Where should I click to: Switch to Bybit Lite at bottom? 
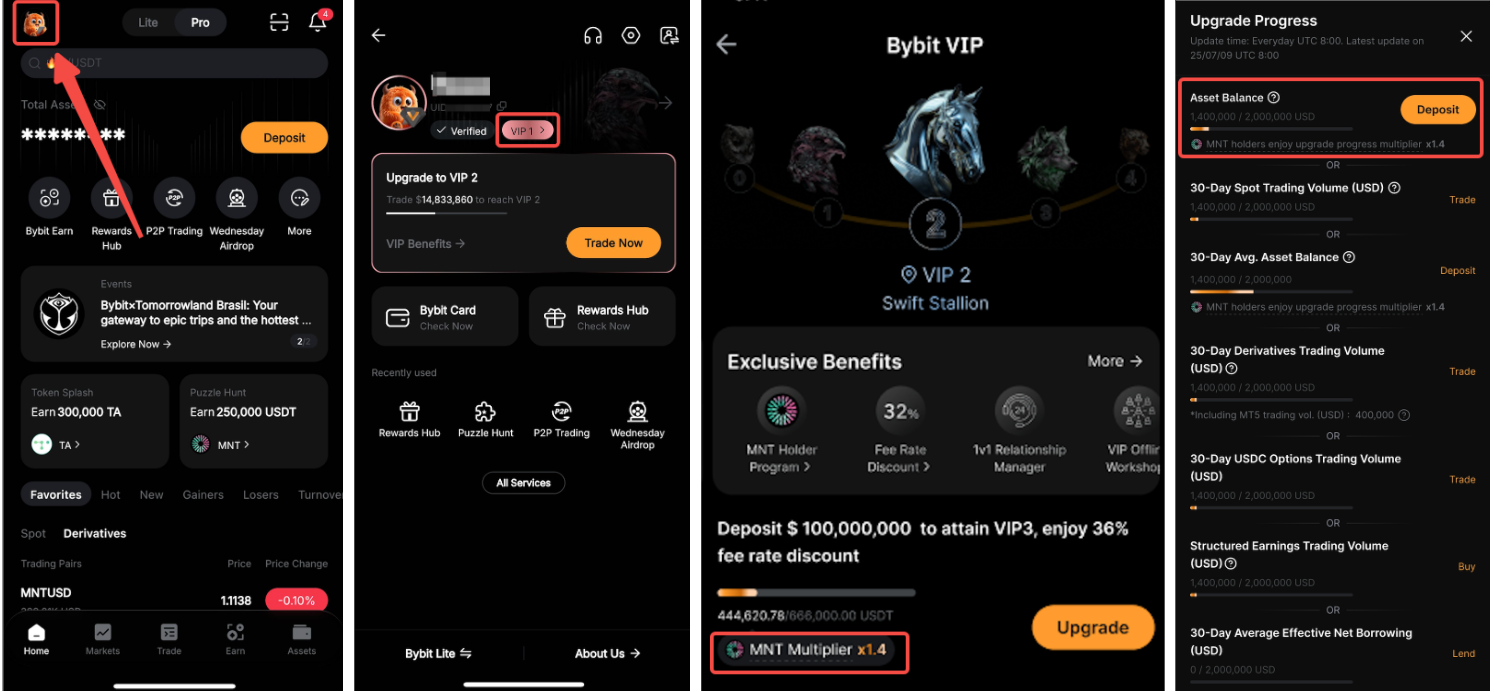pyautogui.click(x=438, y=653)
